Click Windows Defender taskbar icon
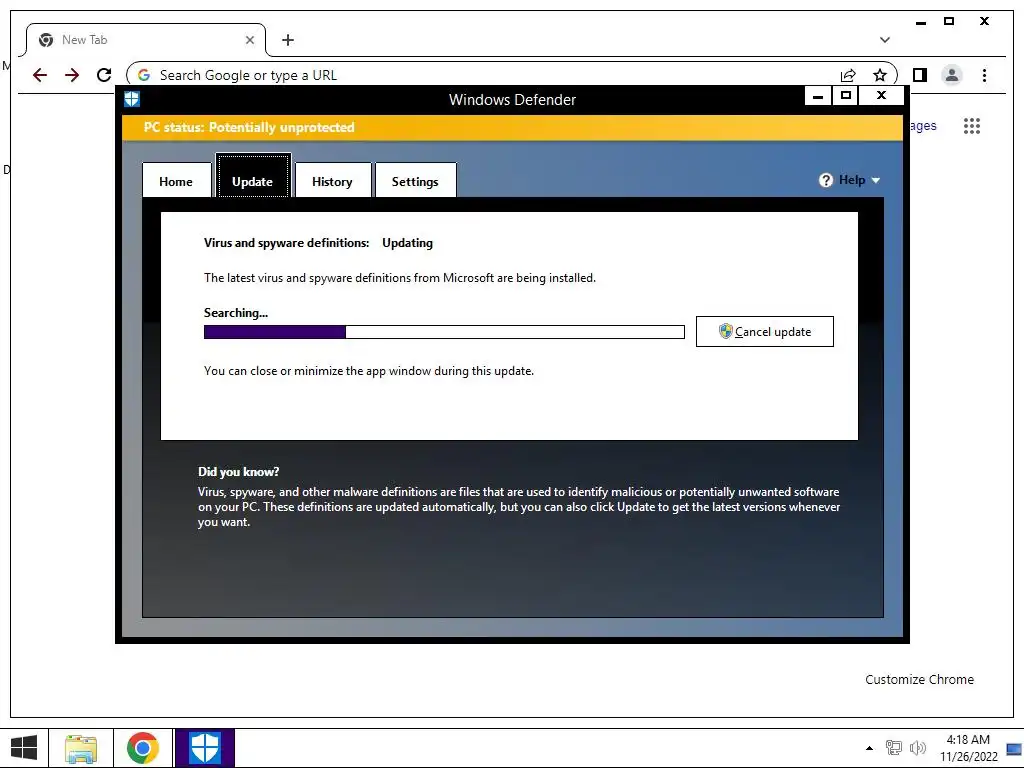Image resolution: width=1024 pixels, height=768 pixels. [x=204, y=748]
